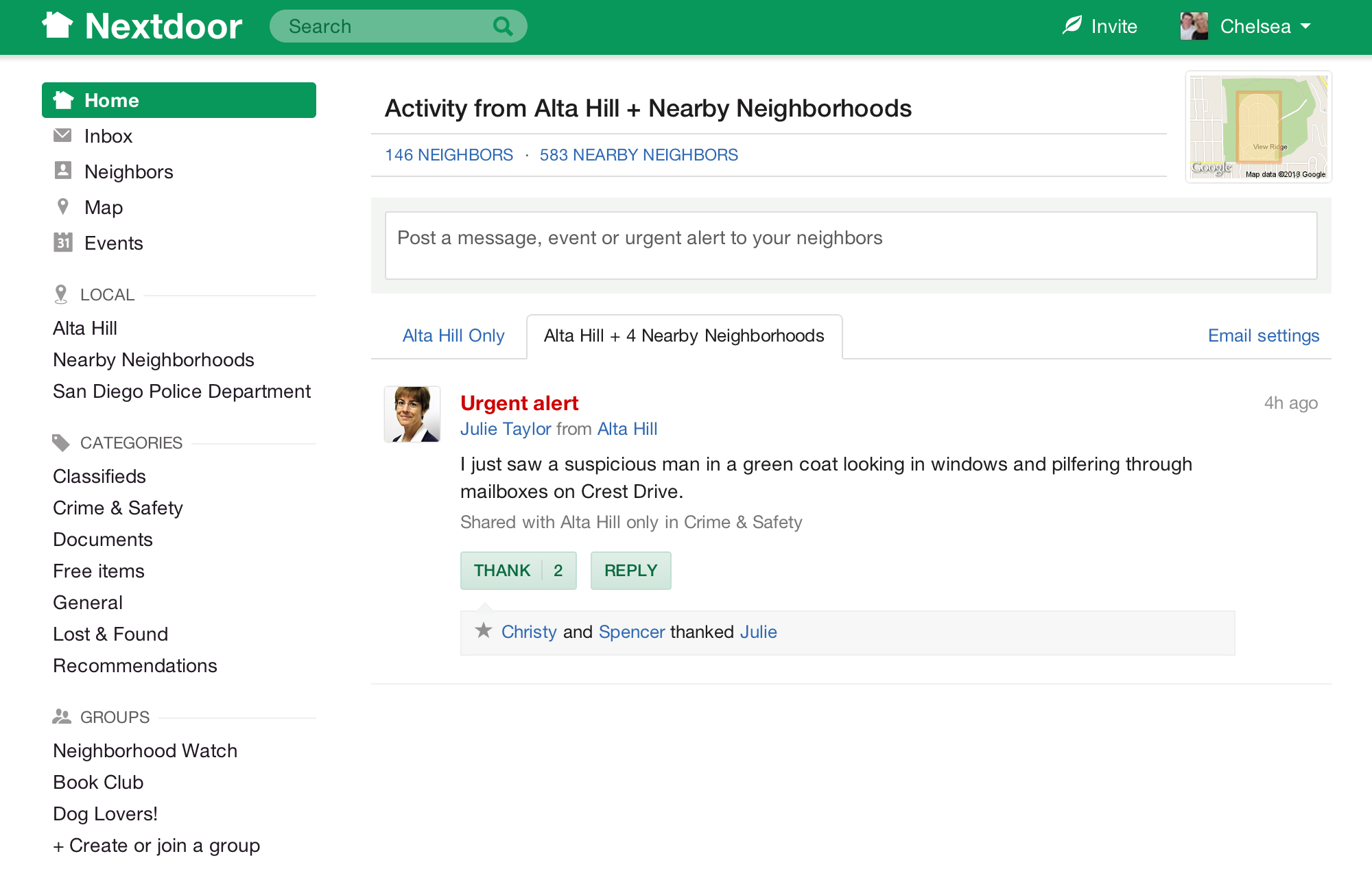The height and width of the screenshot is (891, 1372).
Task: Open Email settings link
Action: 1264,335
